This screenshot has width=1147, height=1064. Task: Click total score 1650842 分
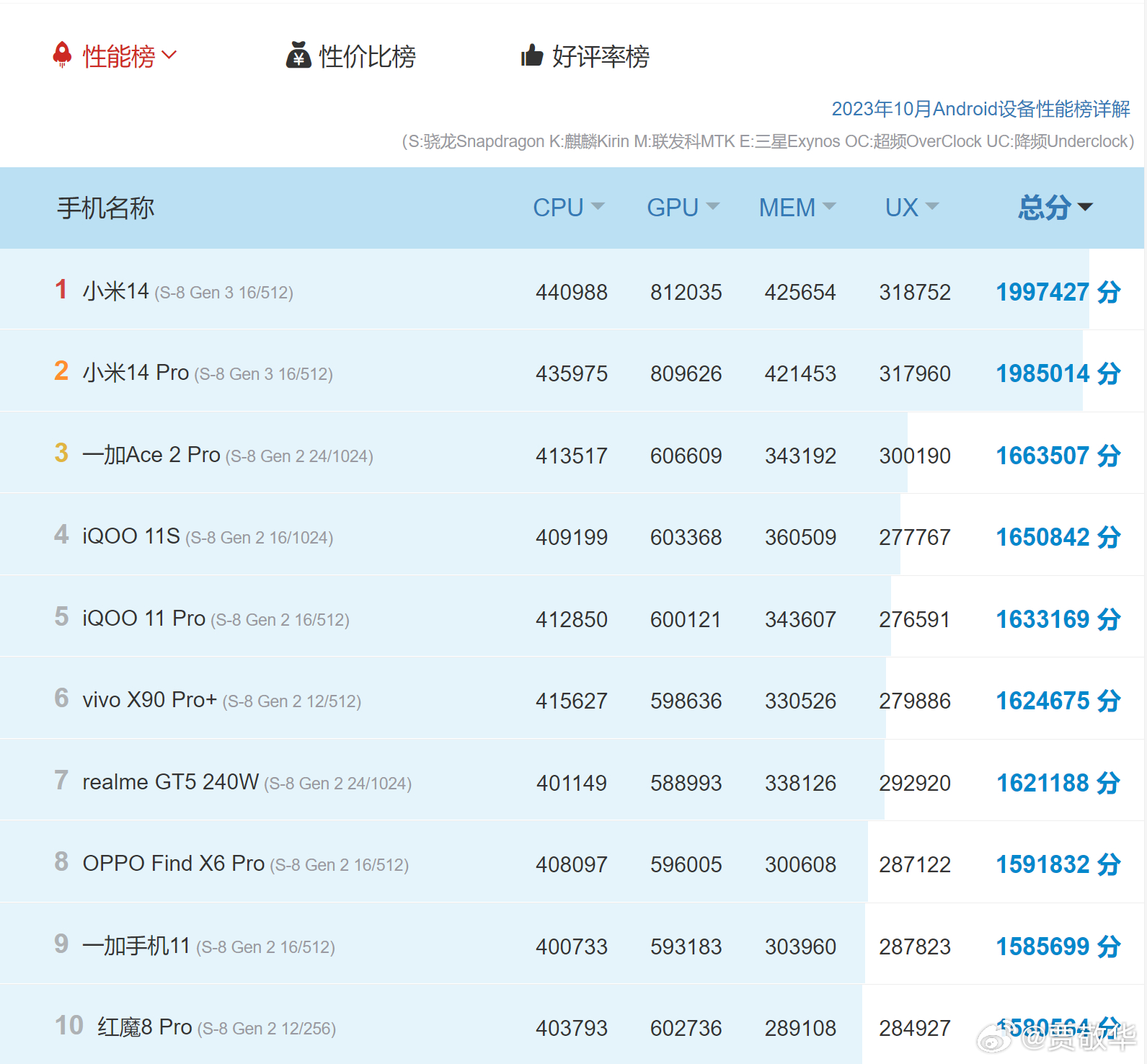(1058, 537)
